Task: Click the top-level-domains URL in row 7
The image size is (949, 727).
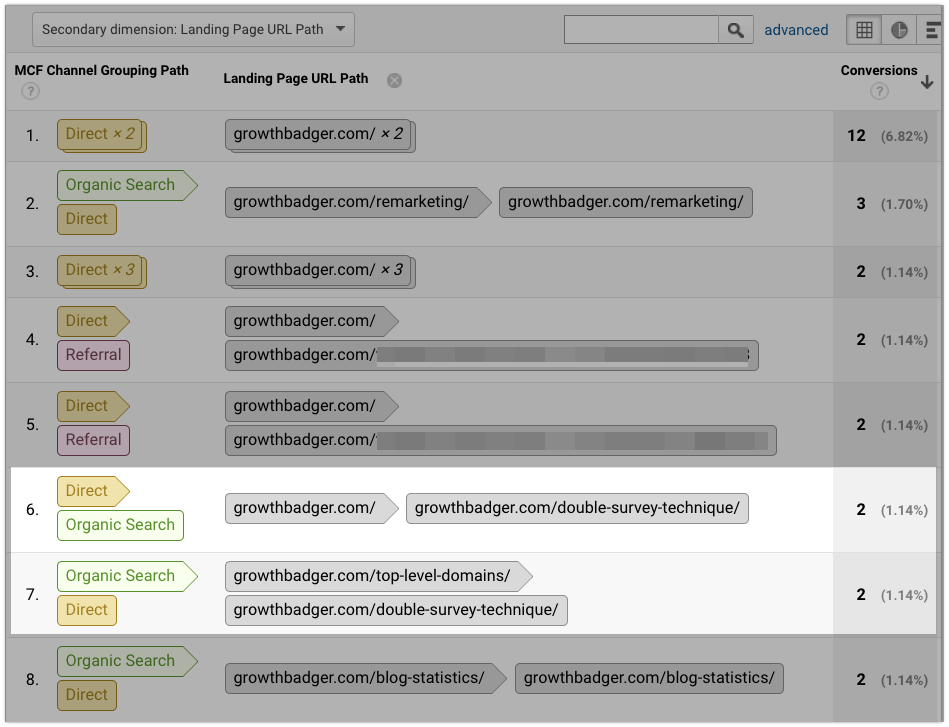Action: pos(378,576)
